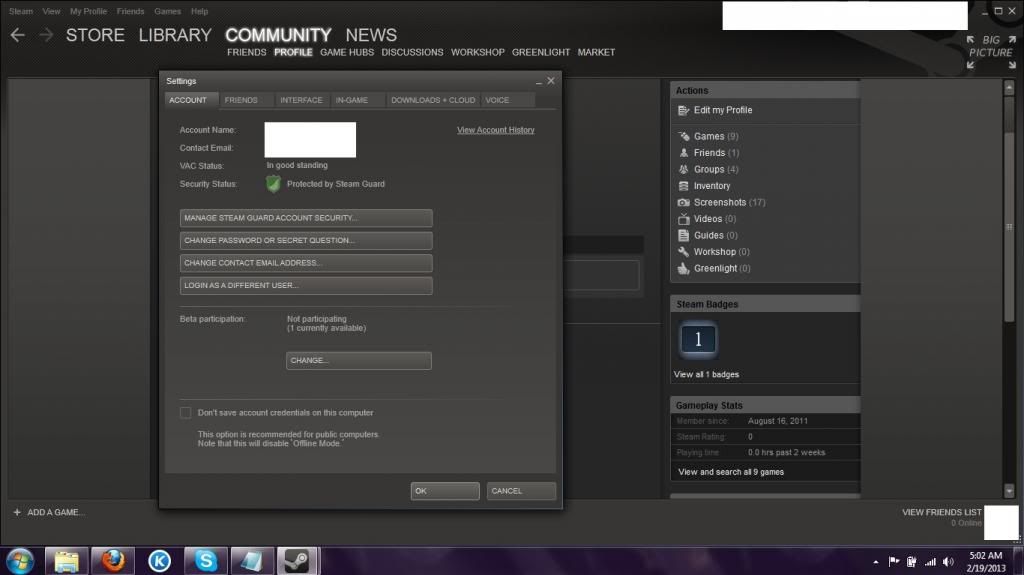Open the K application in taskbar

click(159, 561)
